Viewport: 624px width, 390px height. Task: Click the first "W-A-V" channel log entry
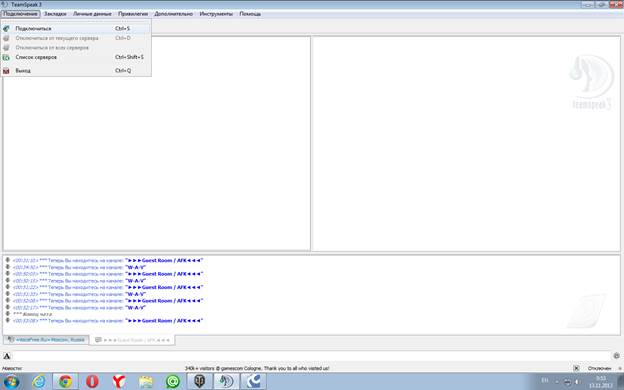[x=79, y=267]
